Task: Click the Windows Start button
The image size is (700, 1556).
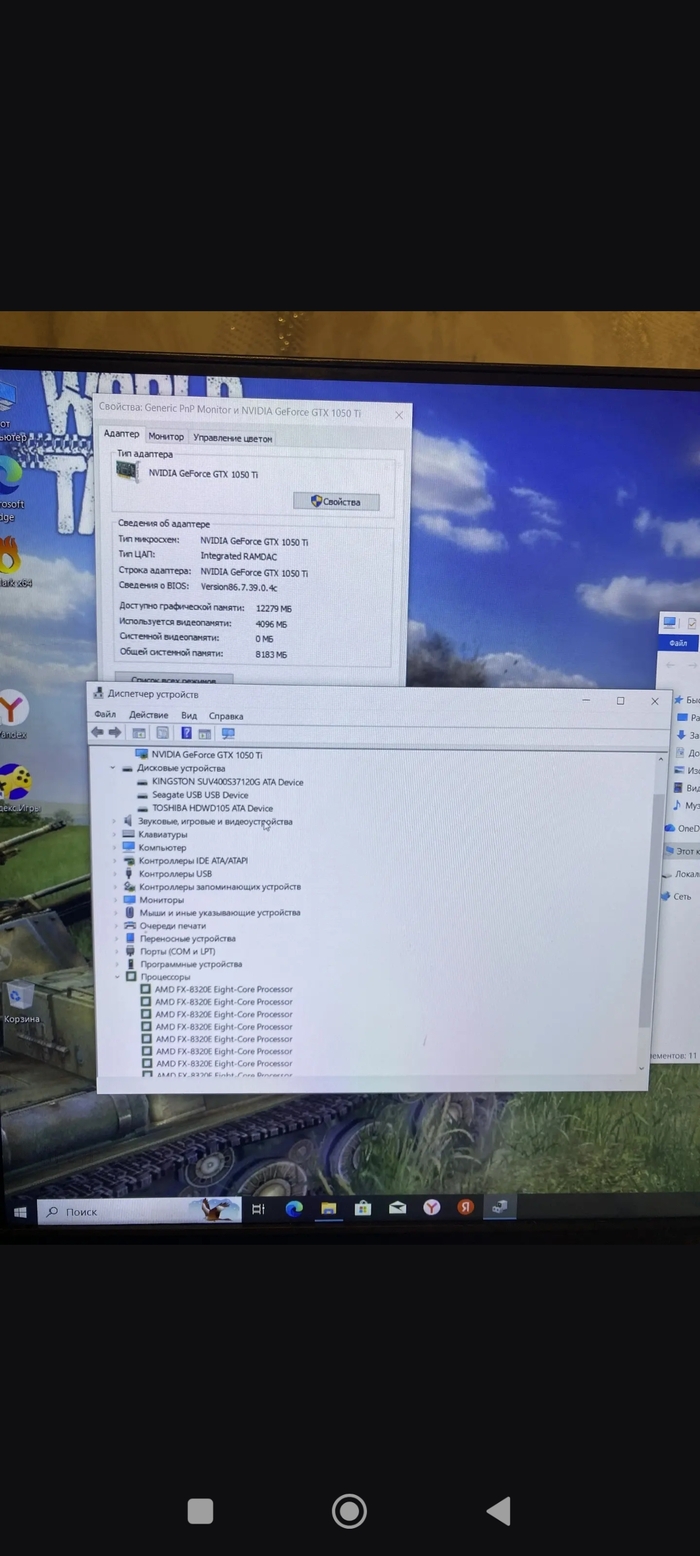Action: click(20, 1212)
